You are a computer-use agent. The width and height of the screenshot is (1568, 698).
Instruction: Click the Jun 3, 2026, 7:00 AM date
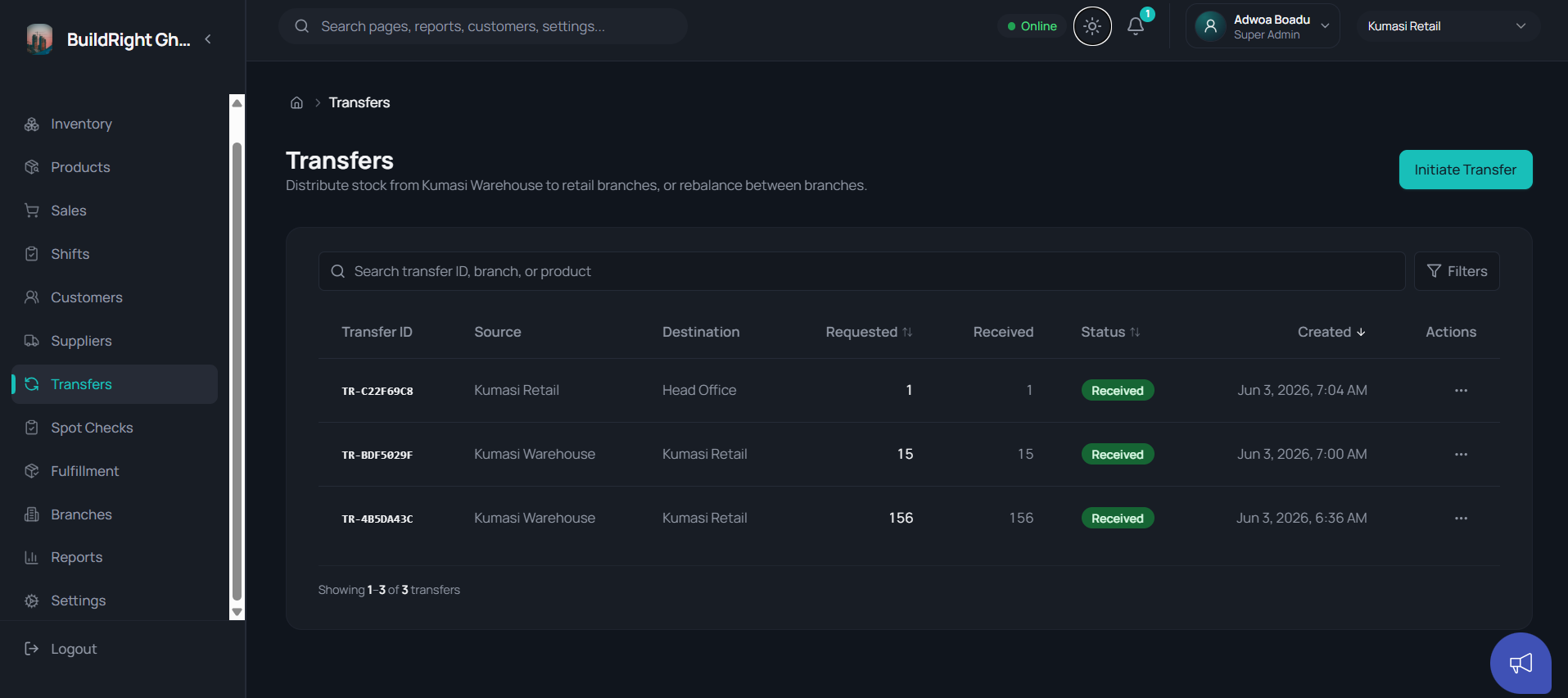pyautogui.click(x=1302, y=454)
